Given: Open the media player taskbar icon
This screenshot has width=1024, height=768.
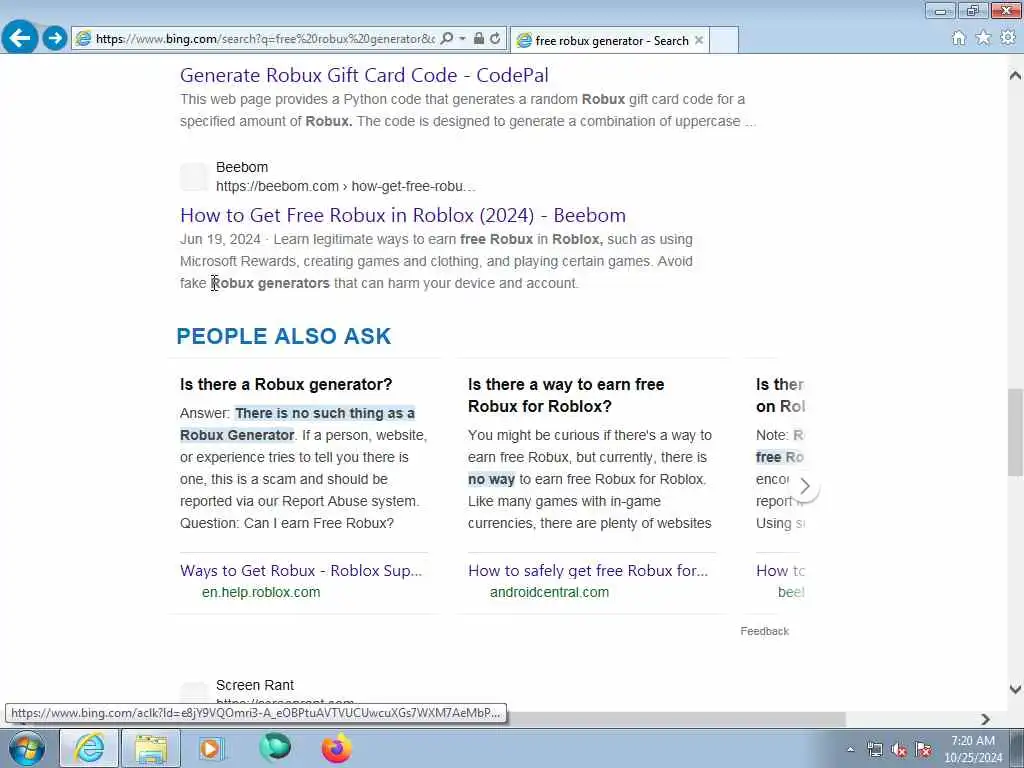Looking at the screenshot, I should (211, 748).
